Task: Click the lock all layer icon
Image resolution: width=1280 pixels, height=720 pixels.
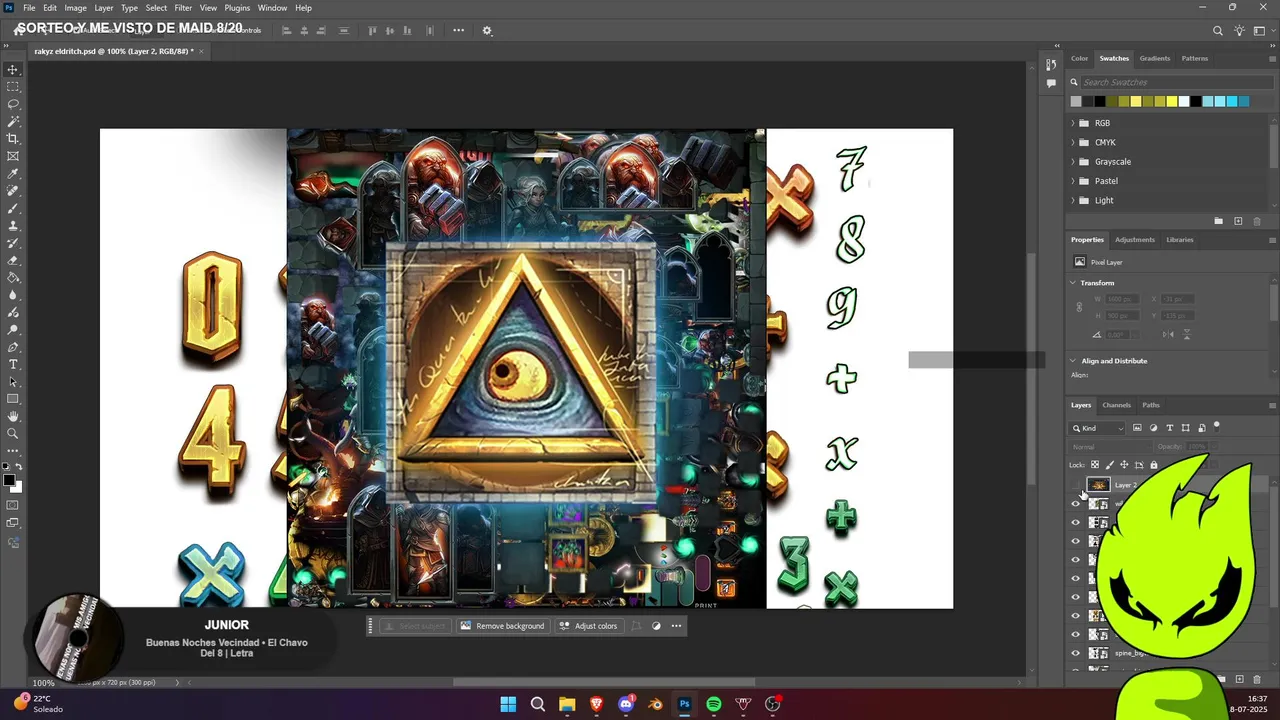Action: coord(1153,465)
